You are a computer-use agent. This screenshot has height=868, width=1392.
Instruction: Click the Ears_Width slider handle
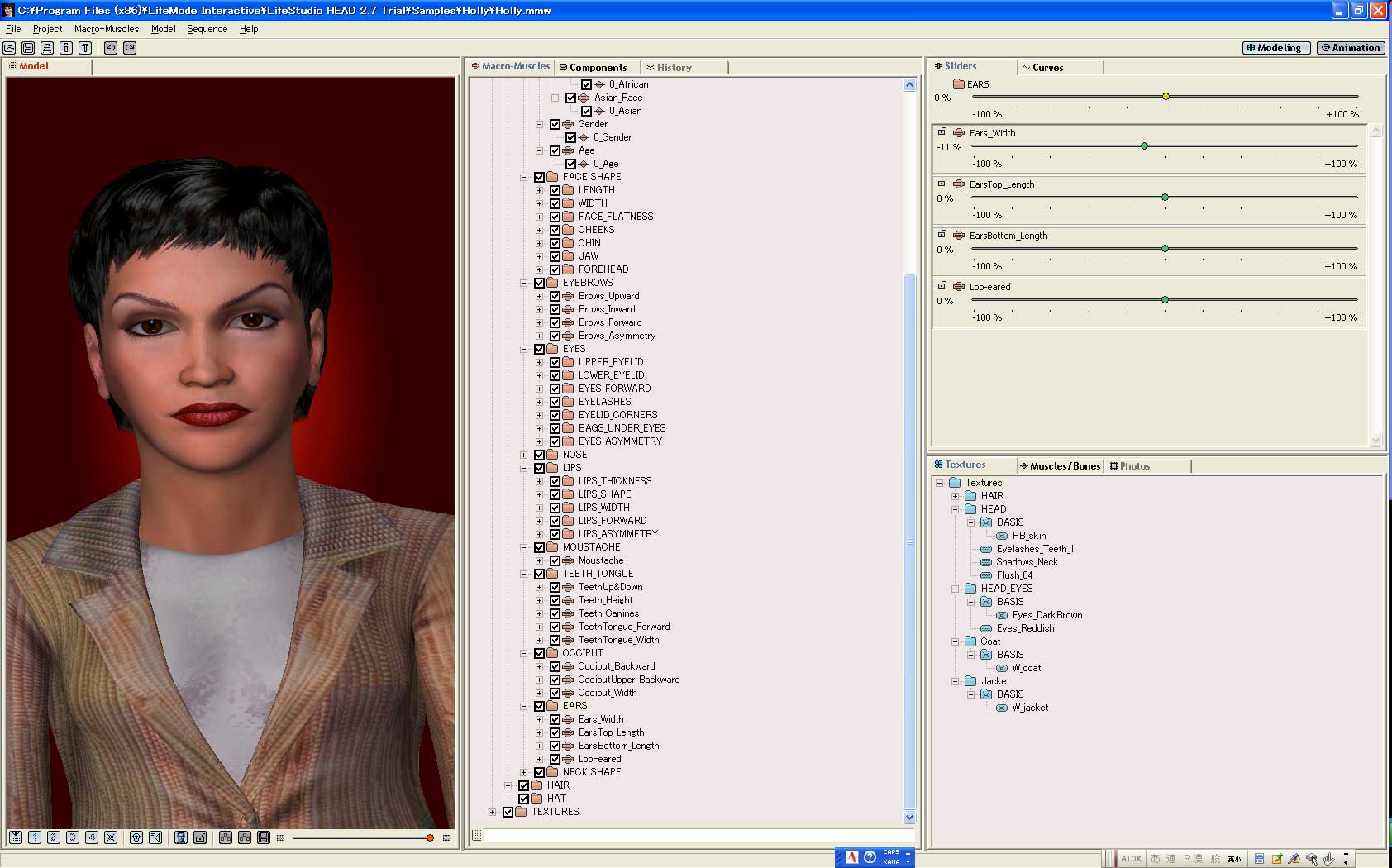[x=1144, y=146]
